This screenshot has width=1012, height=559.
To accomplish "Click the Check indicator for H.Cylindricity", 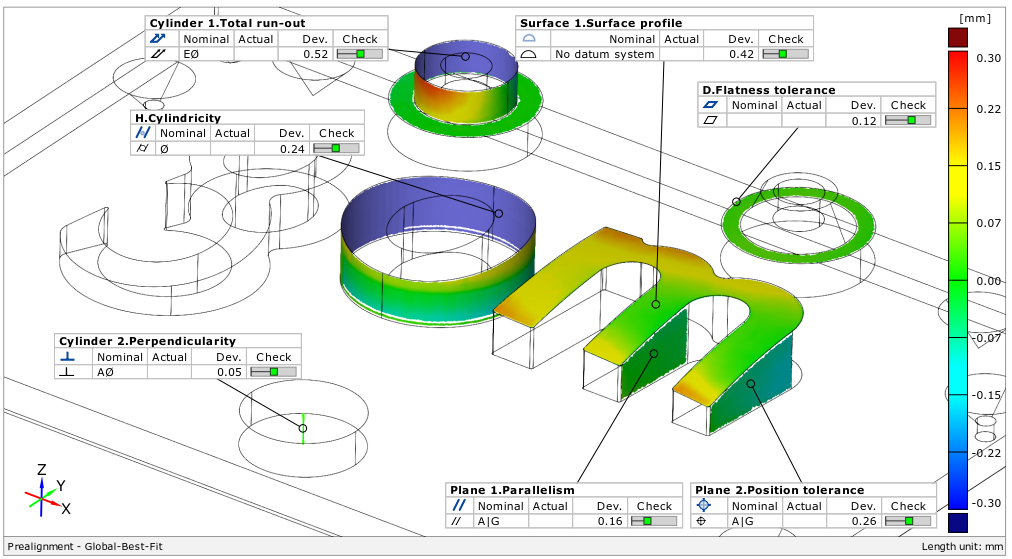I will 336,148.
